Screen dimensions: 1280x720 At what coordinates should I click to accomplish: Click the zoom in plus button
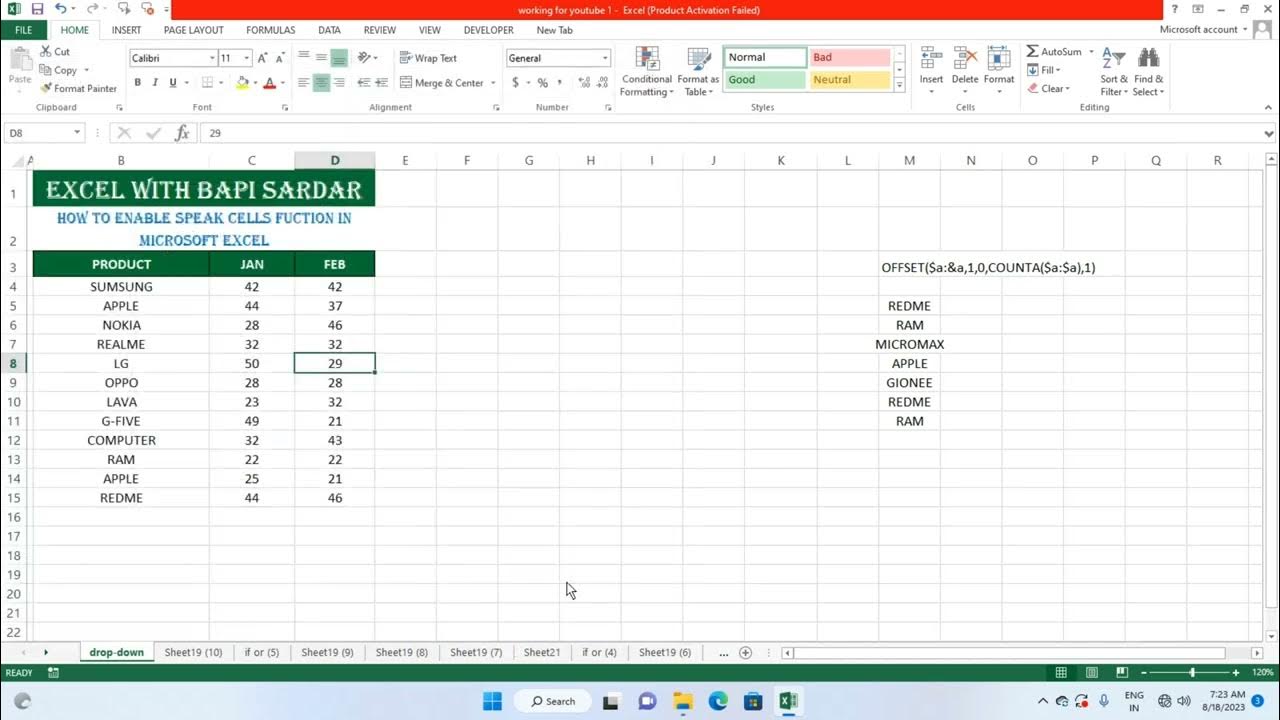(1236, 673)
